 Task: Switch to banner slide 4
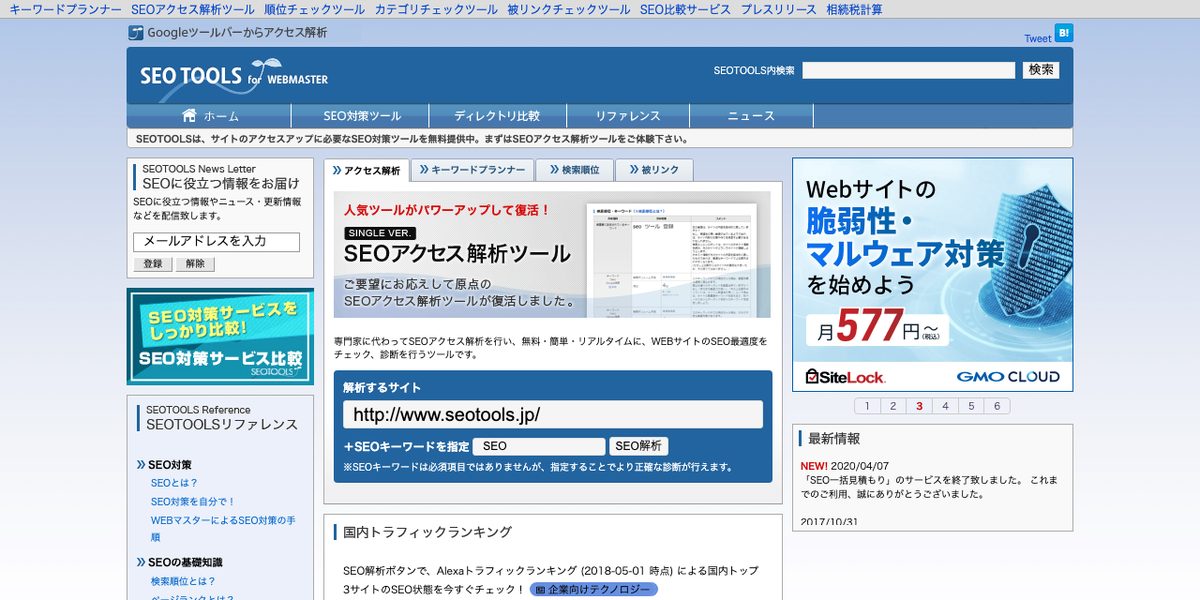(x=945, y=406)
